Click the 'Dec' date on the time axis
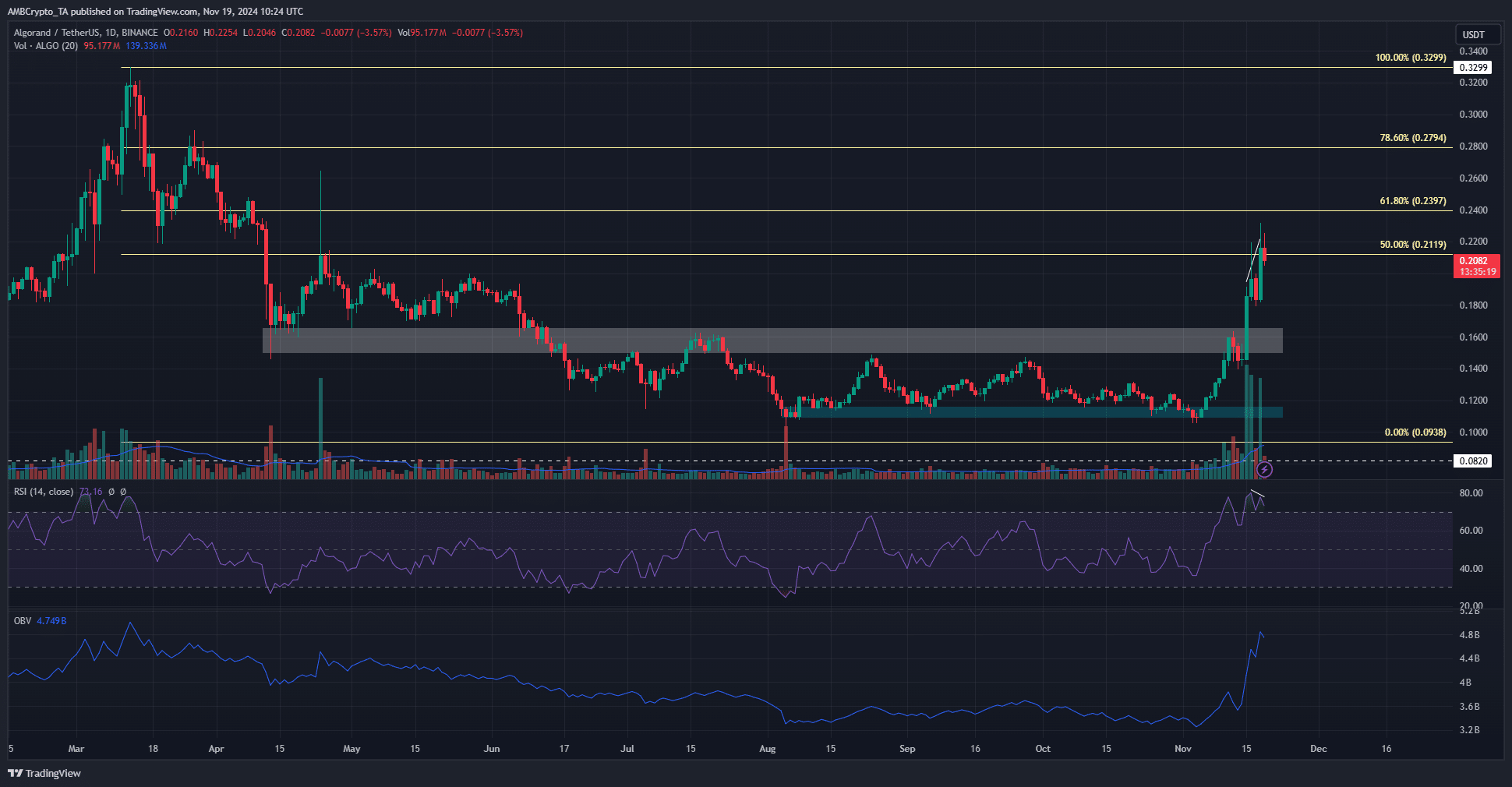Screen dimensions: 1512x787 coord(1319,749)
